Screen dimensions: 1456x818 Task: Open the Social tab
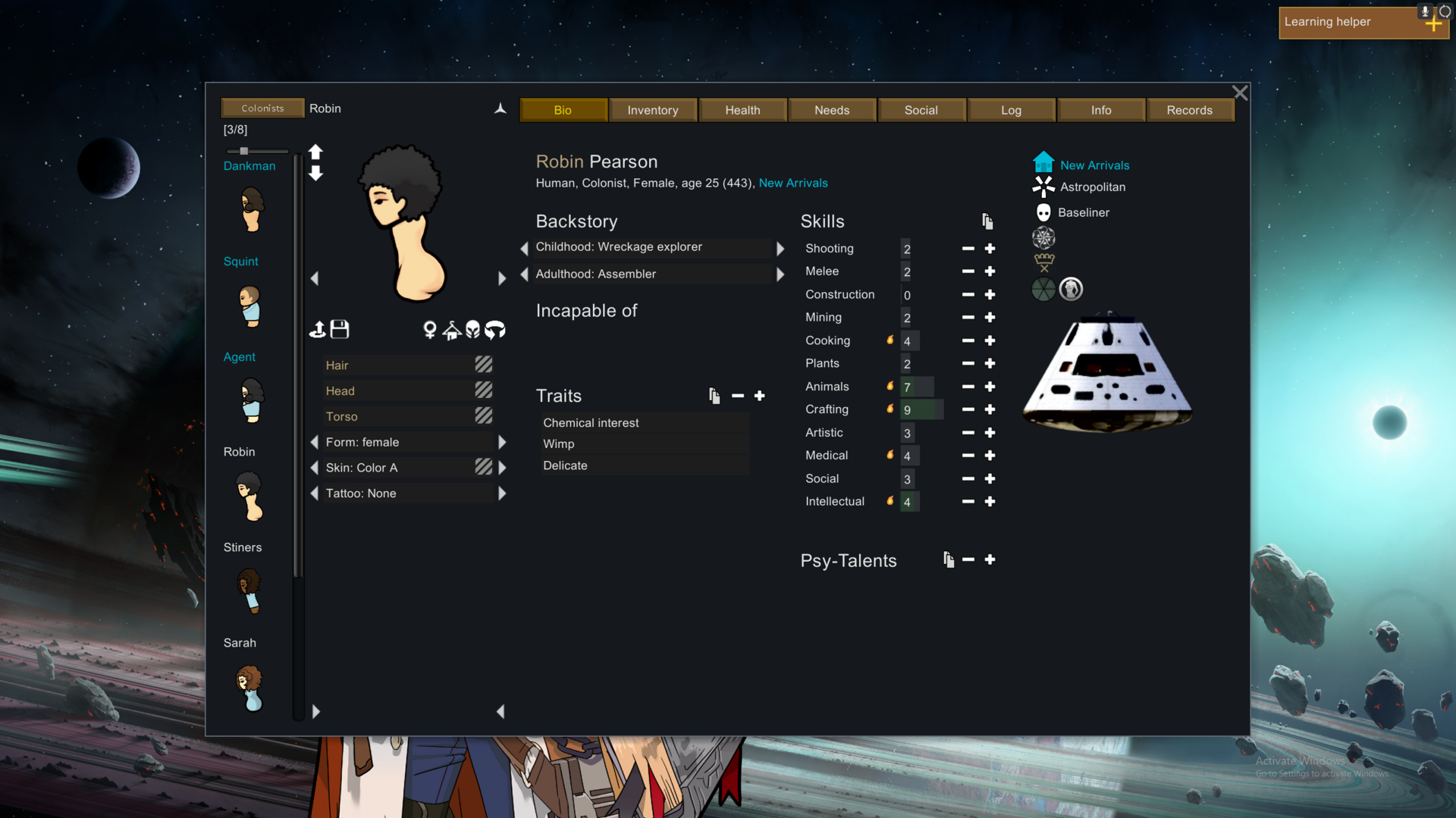(921, 110)
